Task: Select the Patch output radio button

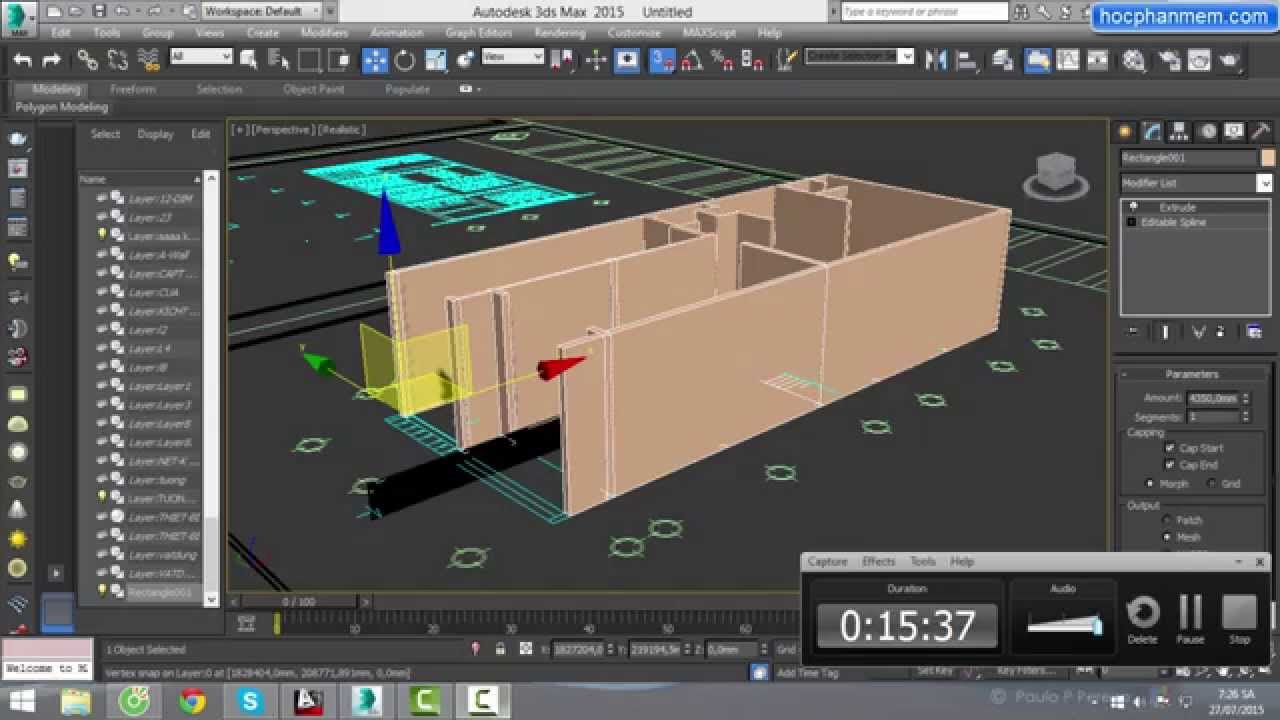Action: click(1166, 520)
